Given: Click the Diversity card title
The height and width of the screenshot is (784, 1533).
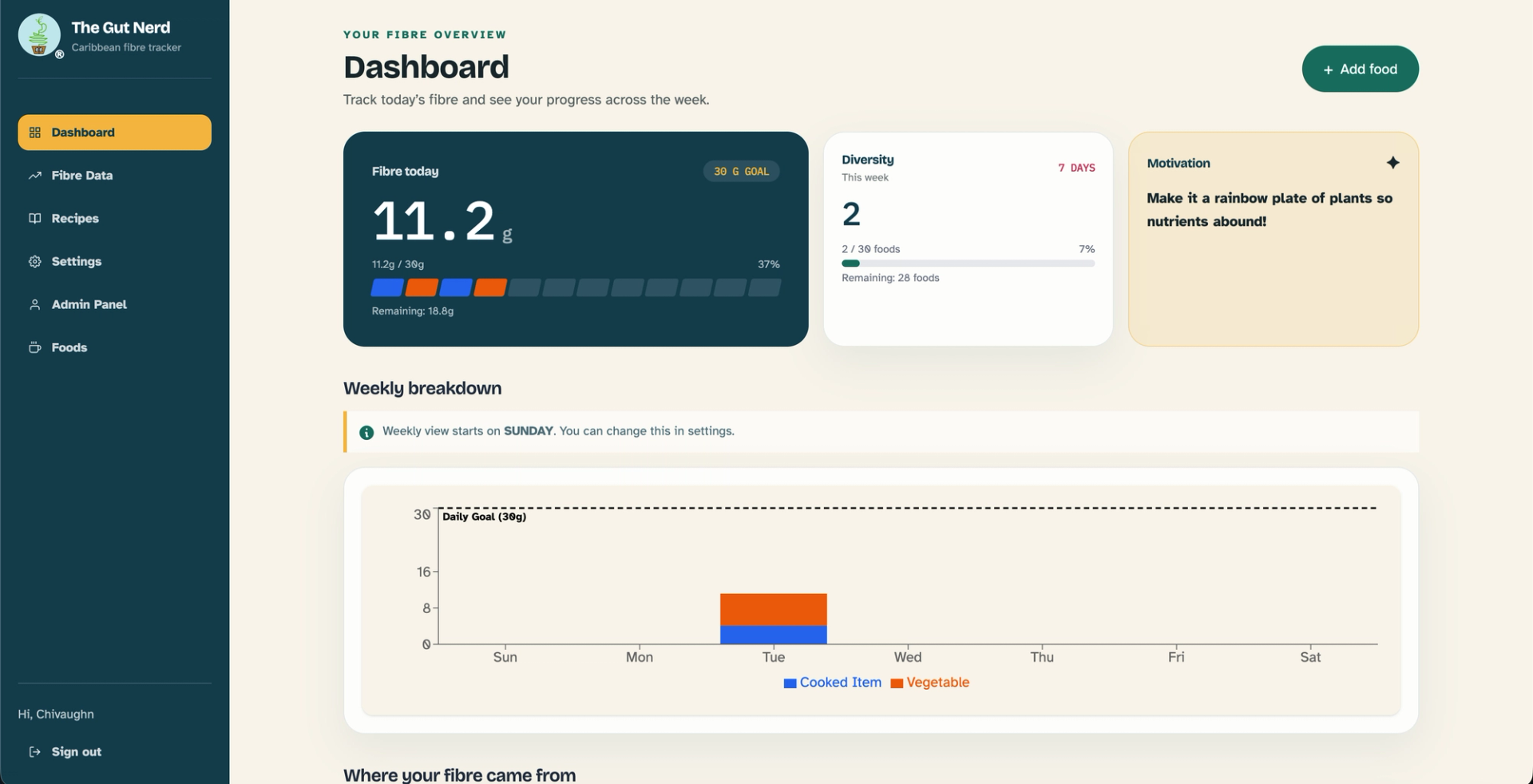Looking at the screenshot, I should point(868,160).
